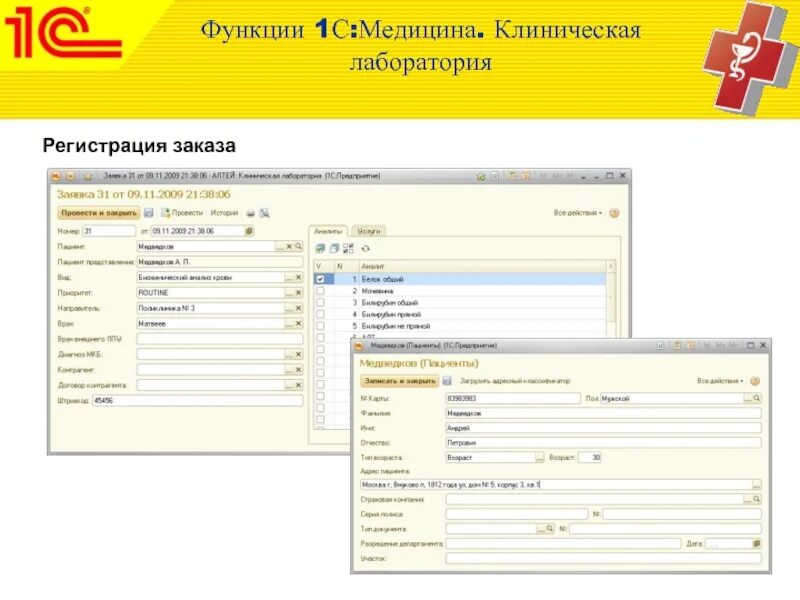
Task: Click the help icon in Заявка window
Action: (614, 213)
